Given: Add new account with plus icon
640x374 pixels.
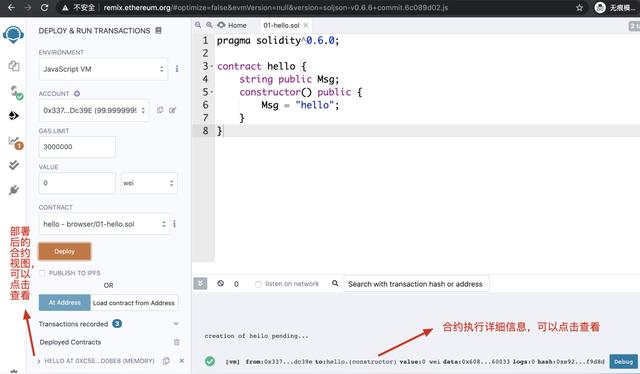Looking at the screenshot, I should pyautogui.click(x=77, y=94).
